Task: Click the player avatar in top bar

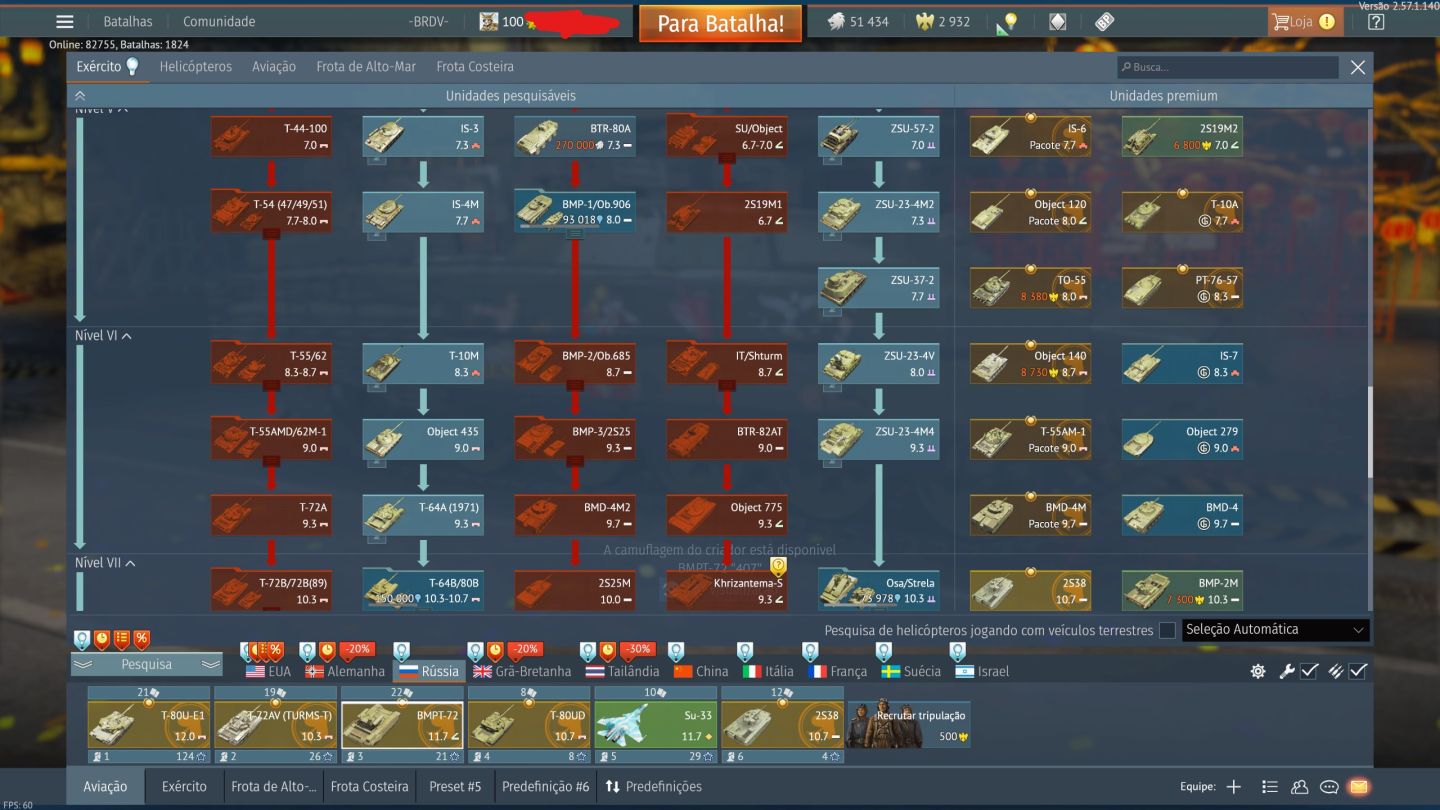Action: 489,21
